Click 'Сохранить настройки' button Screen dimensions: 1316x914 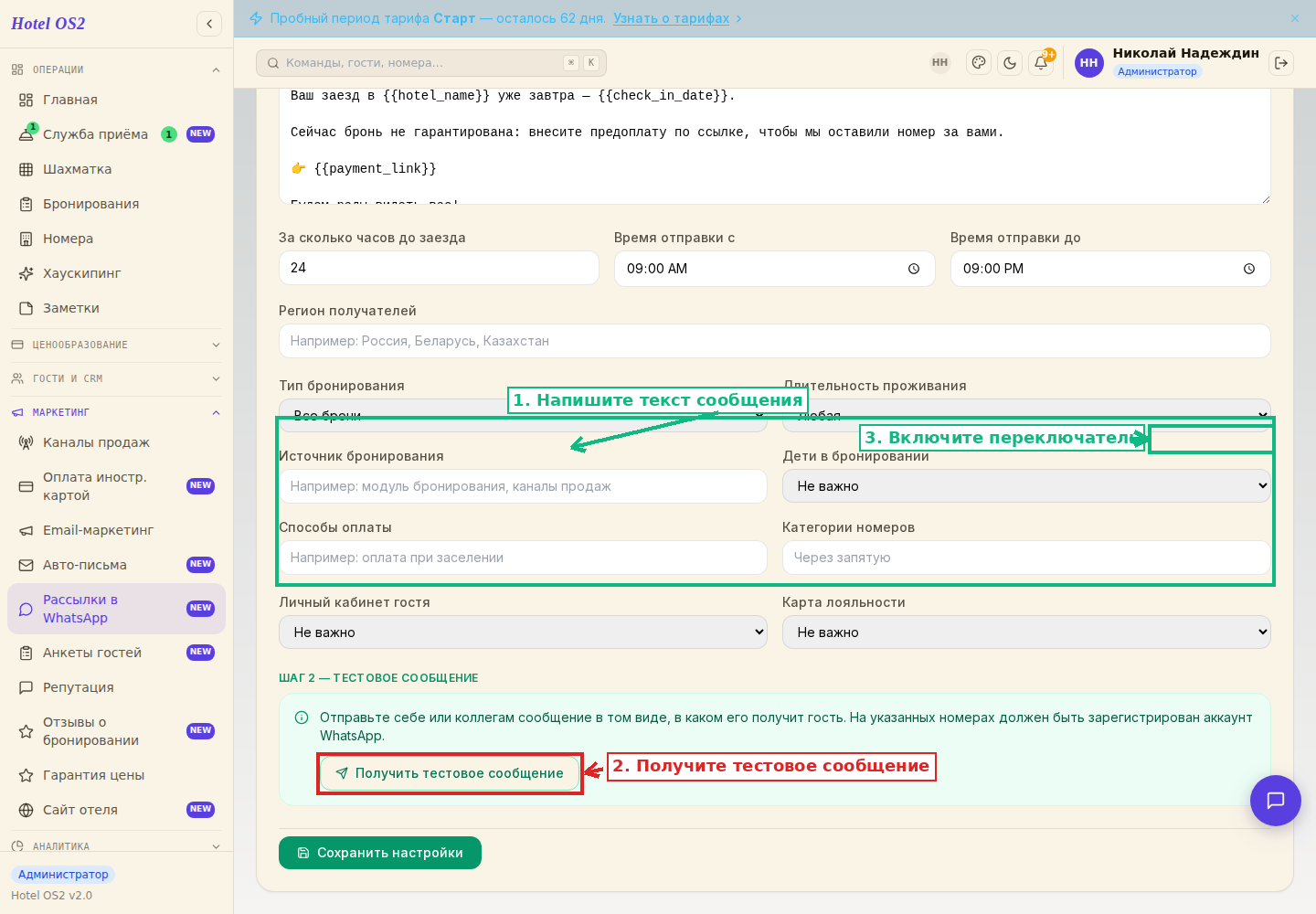(380, 853)
